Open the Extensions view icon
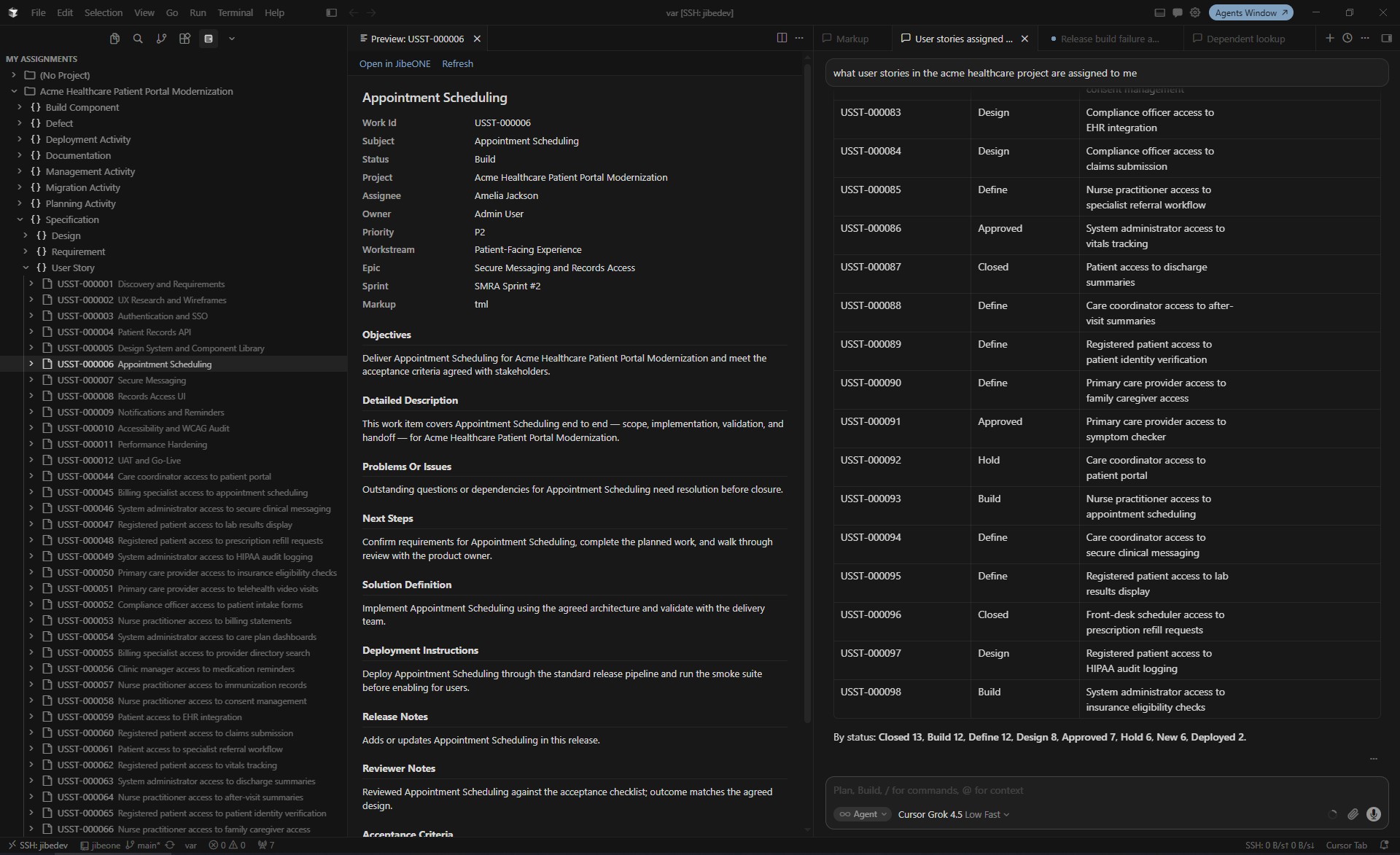Screen dimensions: 1400x855 pyautogui.click(x=184, y=39)
